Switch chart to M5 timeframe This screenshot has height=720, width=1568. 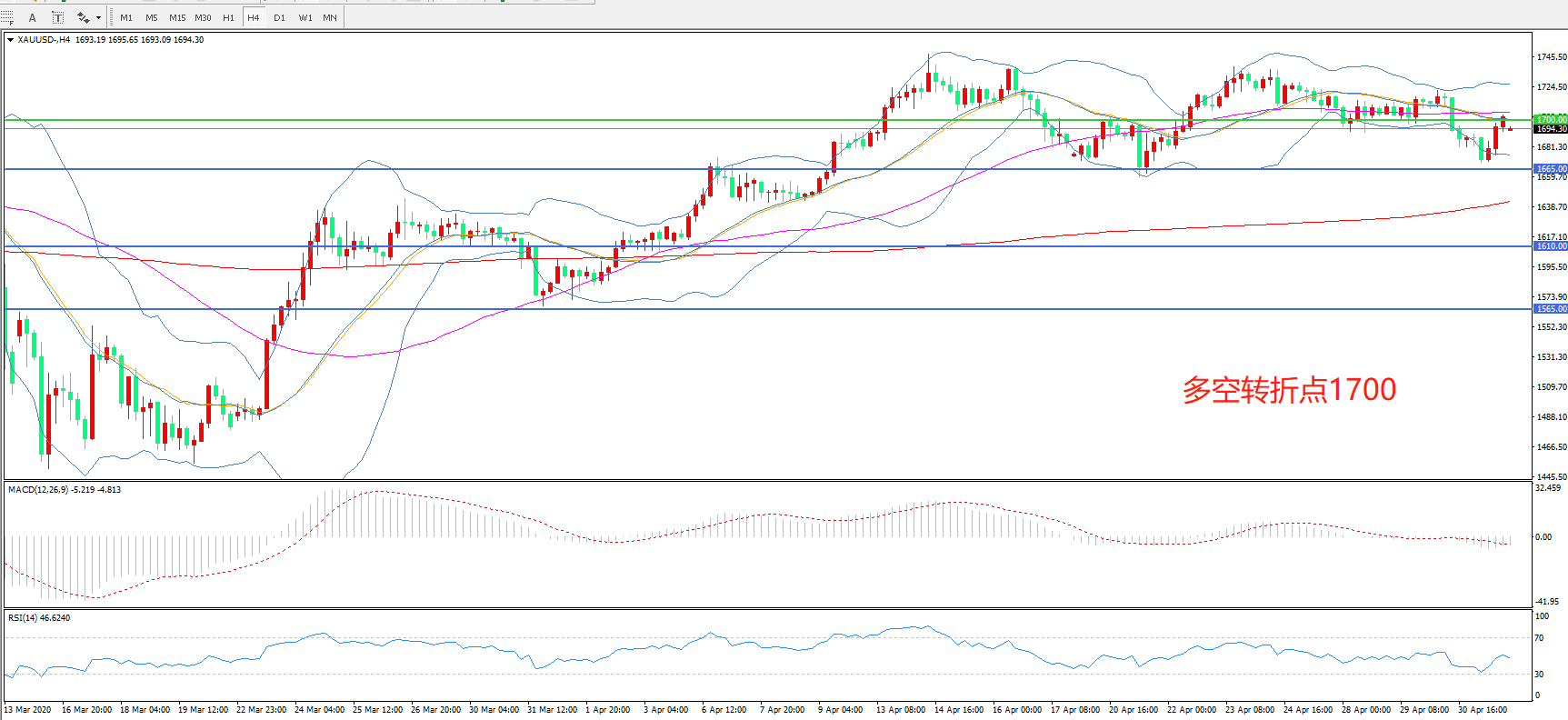151,17
